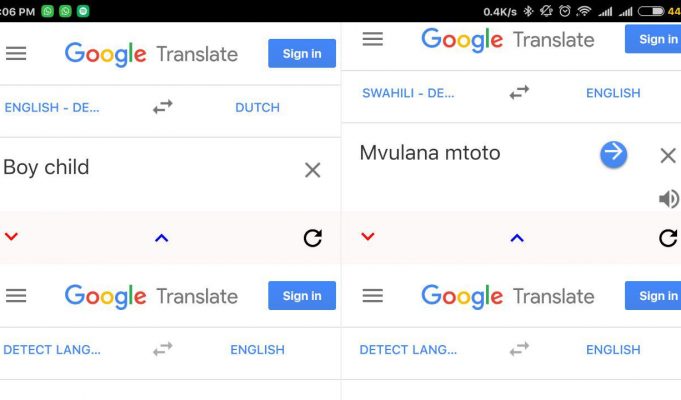Click Sign in in bottom-left panel

tap(302, 296)
